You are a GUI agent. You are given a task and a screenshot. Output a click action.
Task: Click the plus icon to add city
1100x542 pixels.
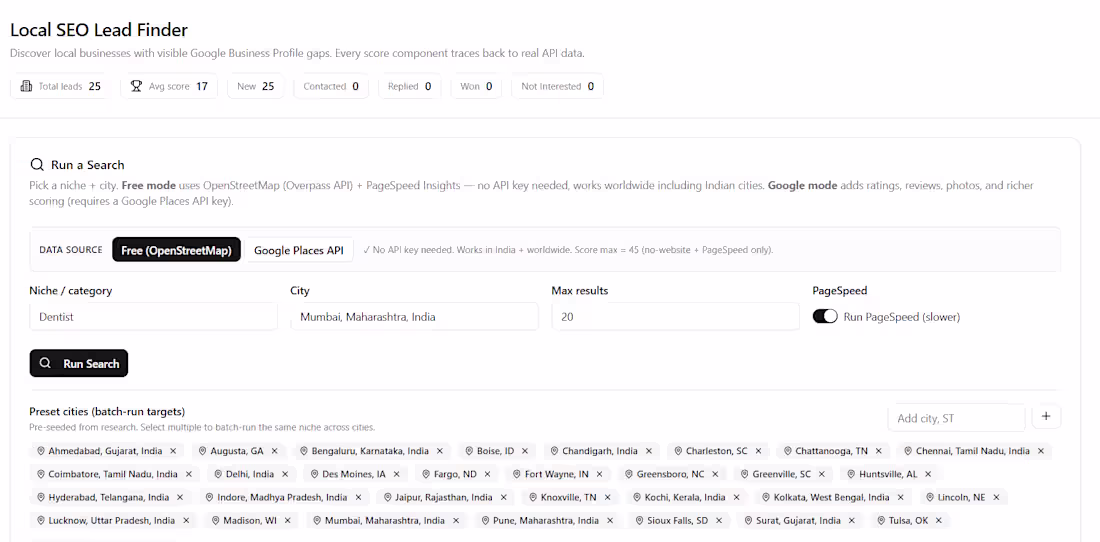(1046, 416)
